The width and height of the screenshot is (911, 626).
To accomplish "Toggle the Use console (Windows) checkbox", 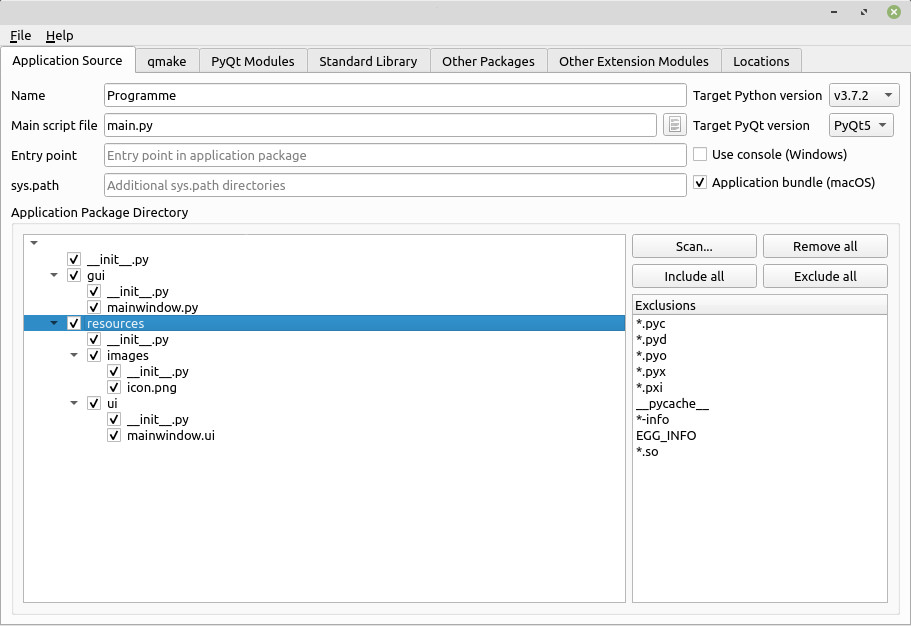I will pos(700,155).
